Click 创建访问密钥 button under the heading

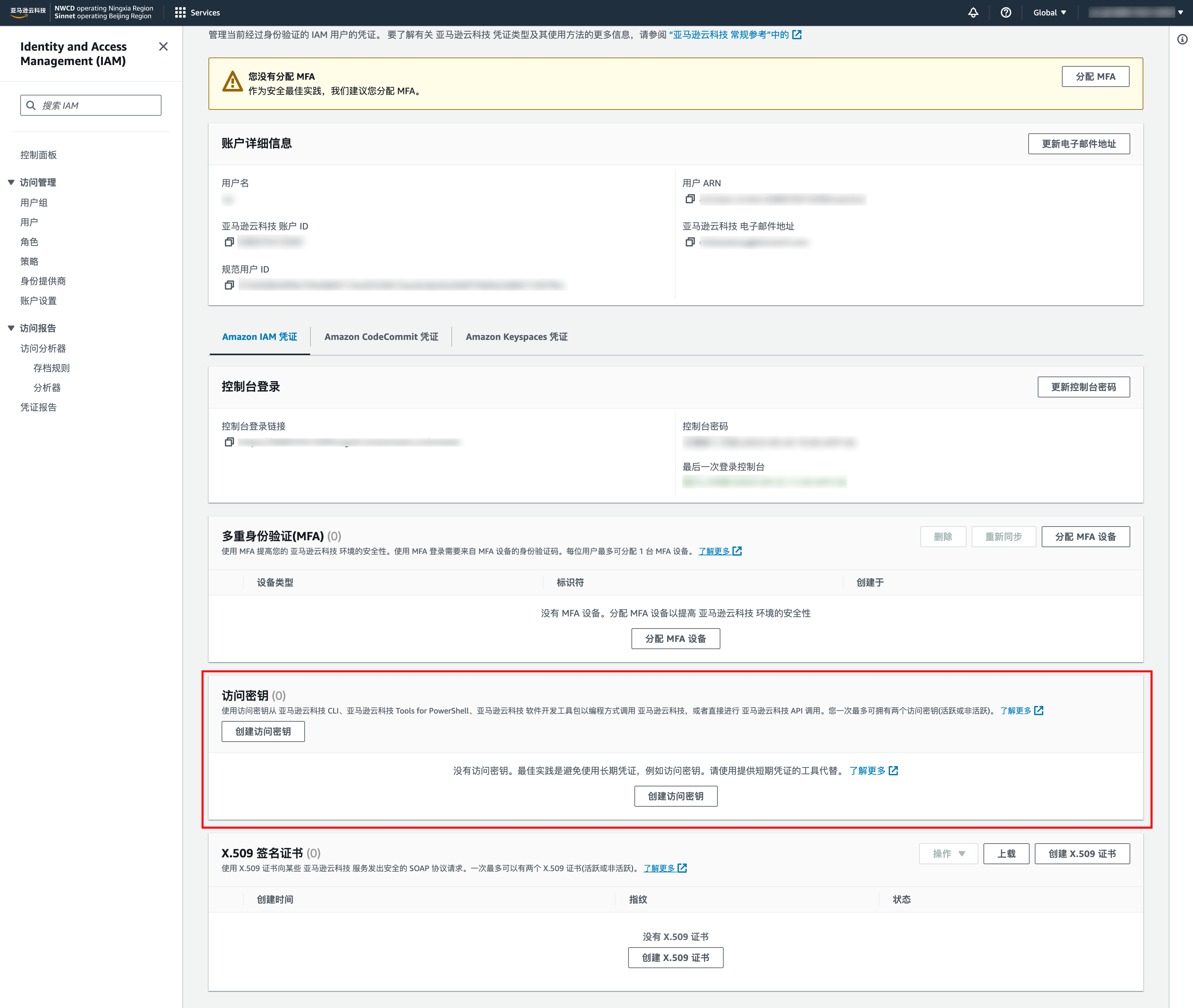[263, 731]
